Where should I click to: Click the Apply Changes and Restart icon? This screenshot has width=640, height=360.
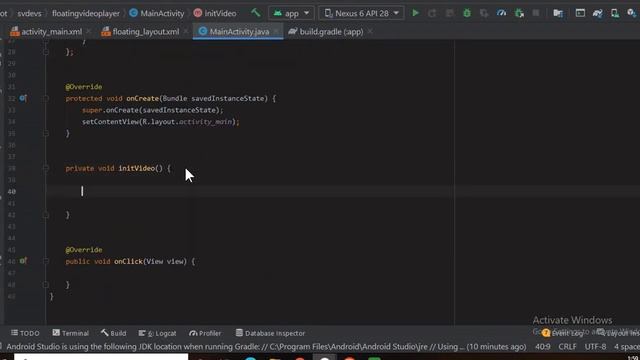[x=432, y=13]
